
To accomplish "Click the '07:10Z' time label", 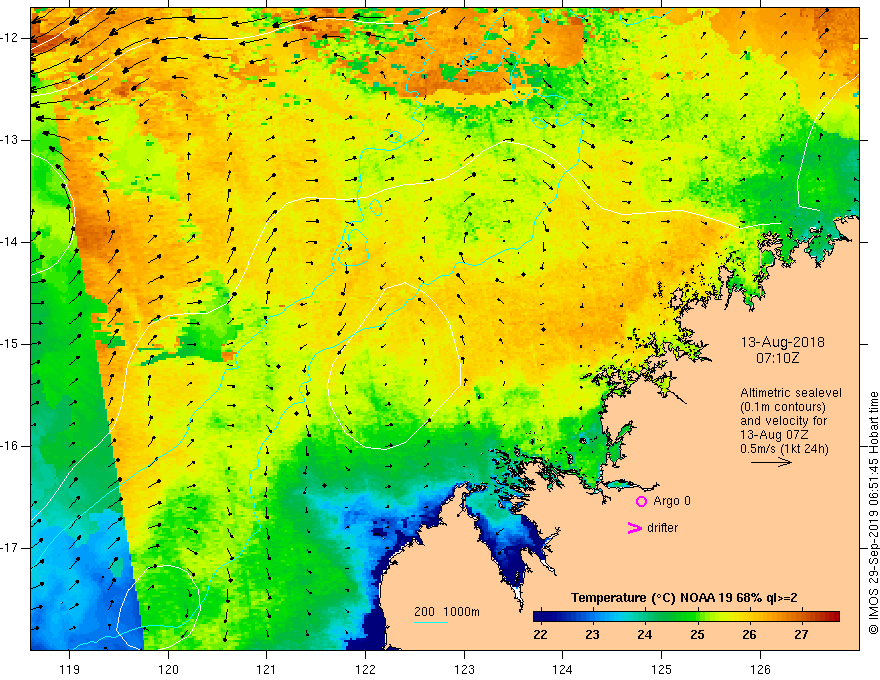I will tap(777, 358).
